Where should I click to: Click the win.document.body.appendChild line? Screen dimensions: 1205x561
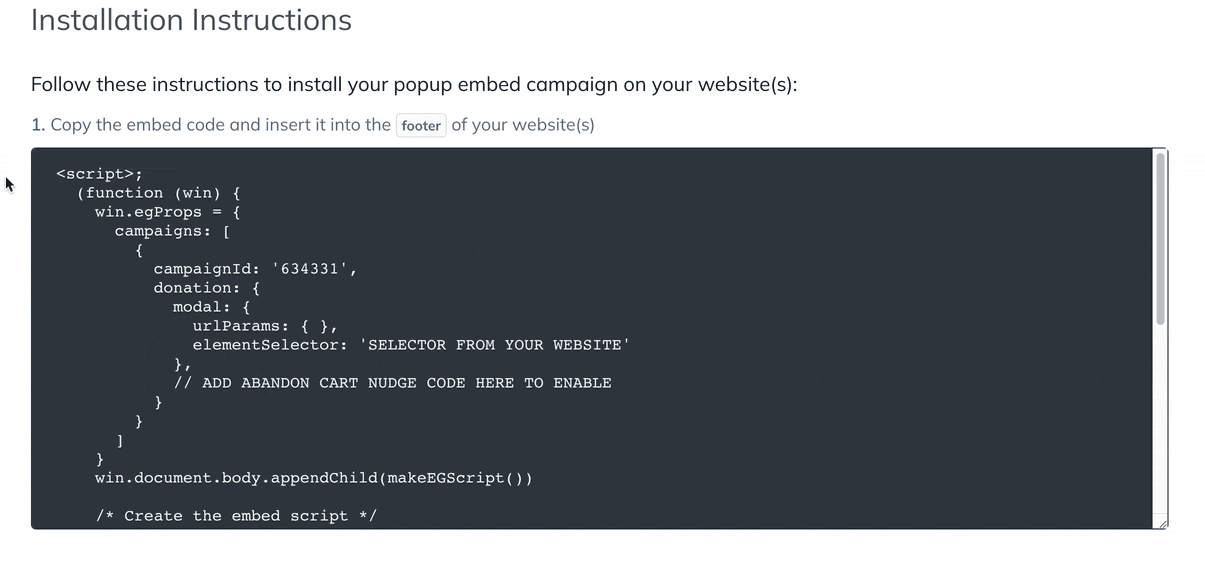pos(313,478)
